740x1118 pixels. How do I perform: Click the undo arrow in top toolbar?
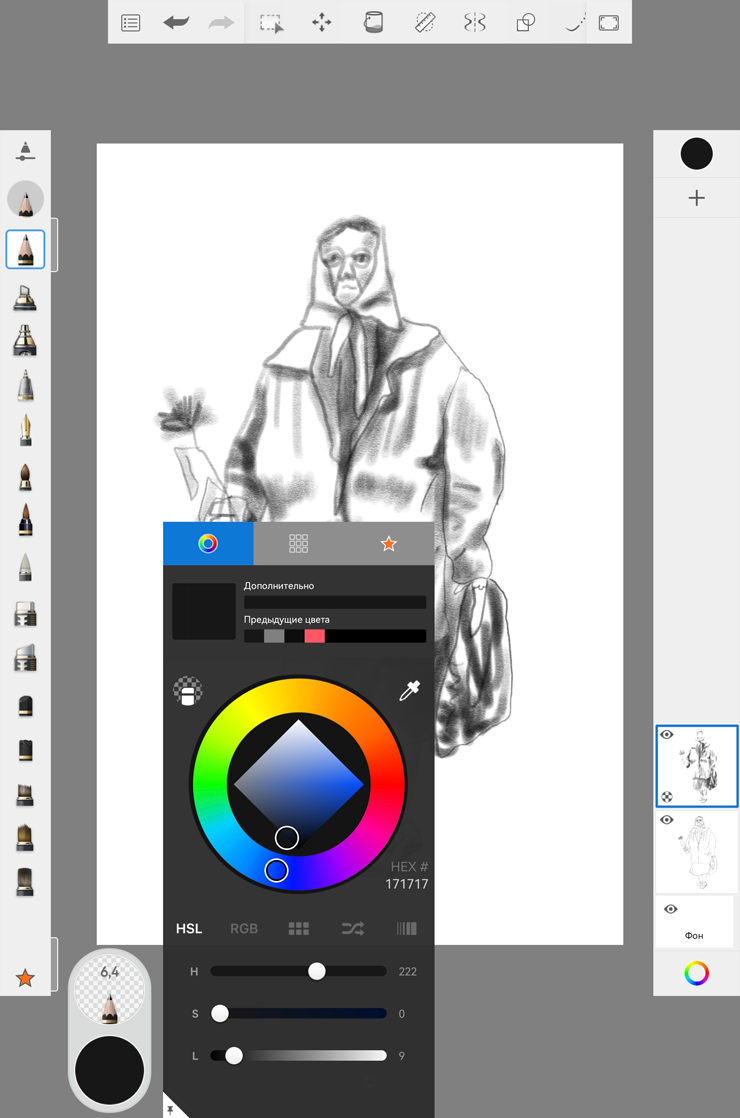coord(176,22)
